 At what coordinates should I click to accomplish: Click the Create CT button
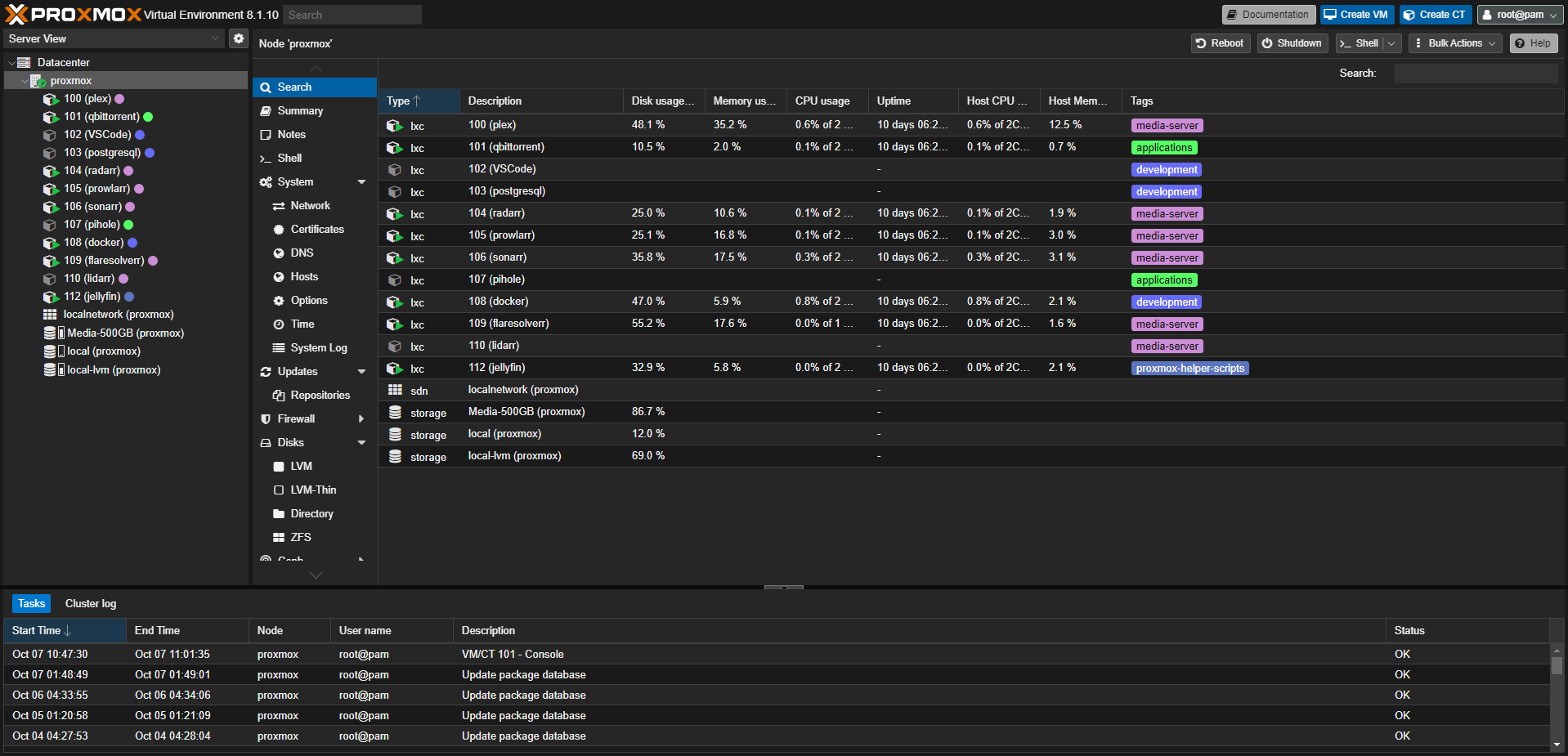(x=1435, y=15)
